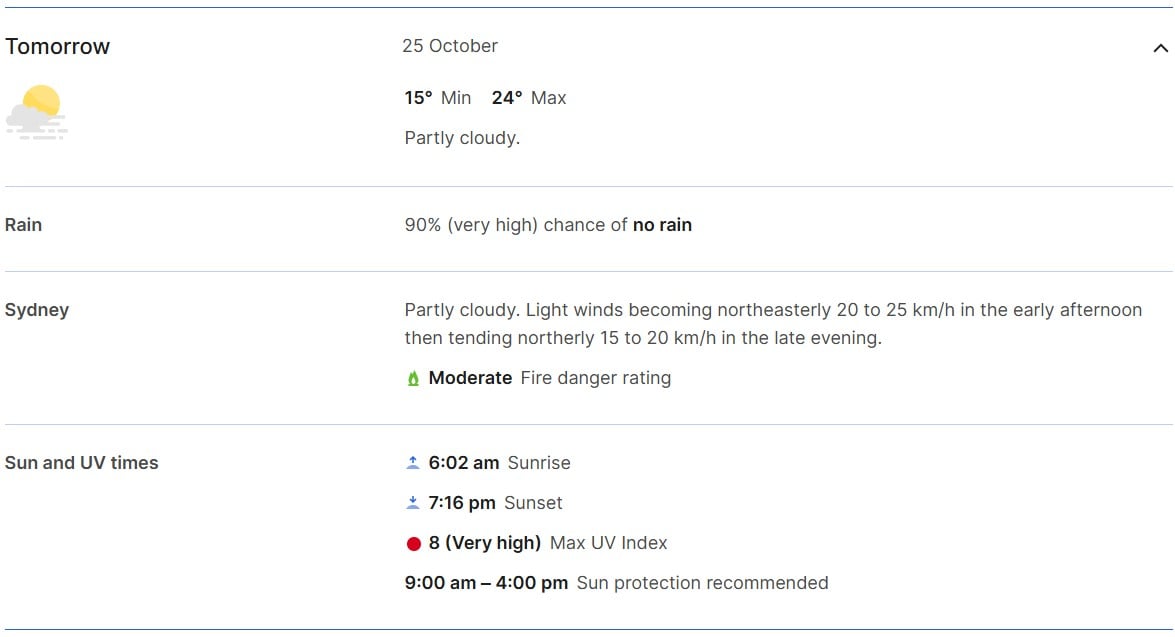Click the 7:16 pm Sunset time

pyautogui.click(x=462, y=503)
